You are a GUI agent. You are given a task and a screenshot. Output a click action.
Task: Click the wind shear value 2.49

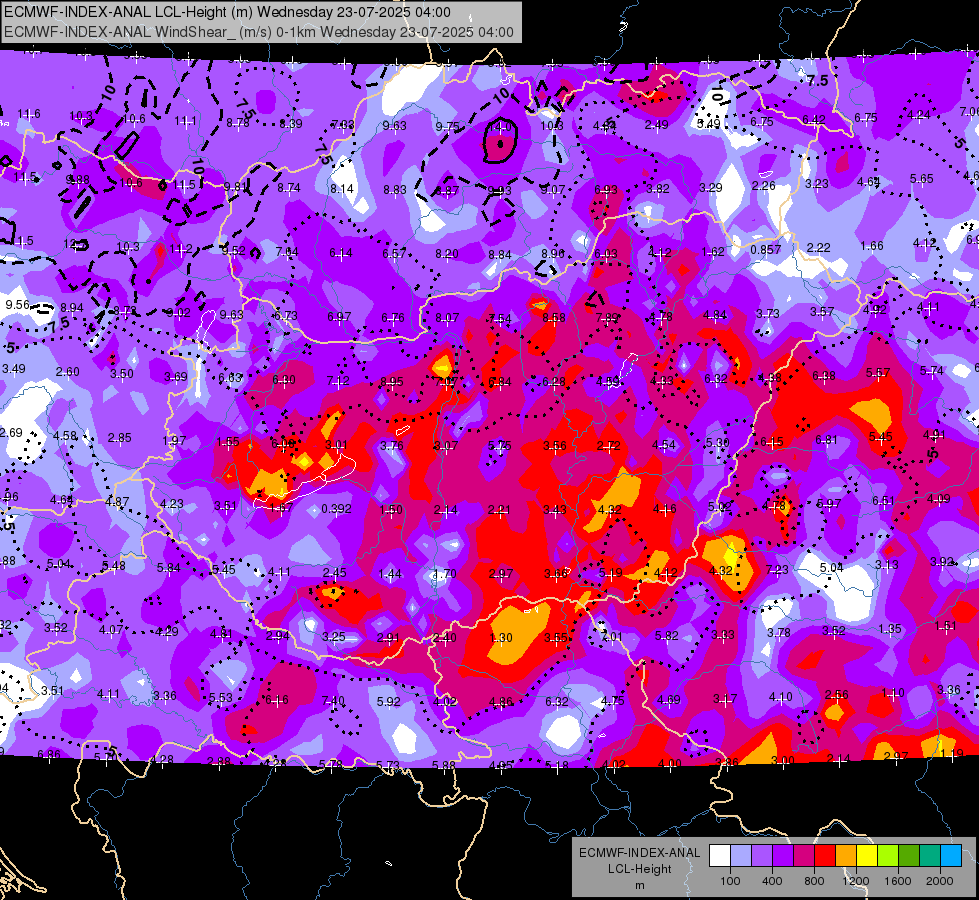click(656, 125)
